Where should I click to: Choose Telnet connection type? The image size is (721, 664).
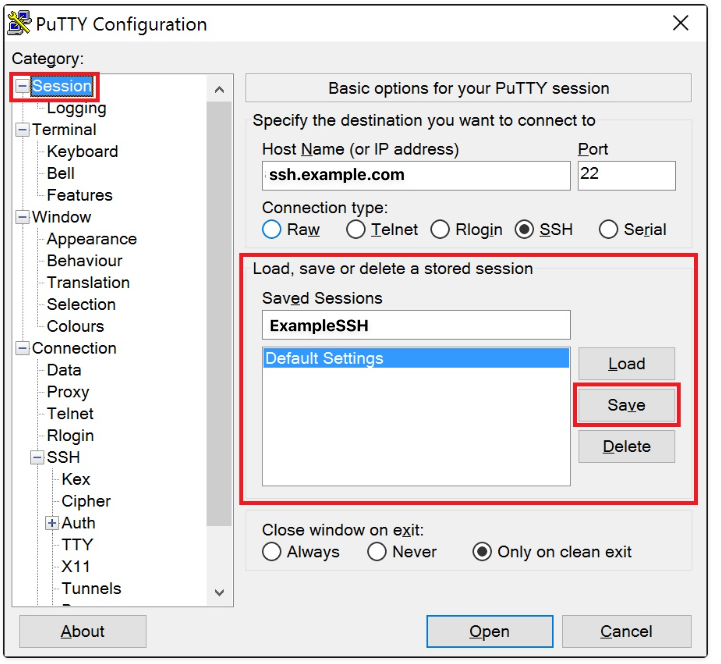(356, 230)
